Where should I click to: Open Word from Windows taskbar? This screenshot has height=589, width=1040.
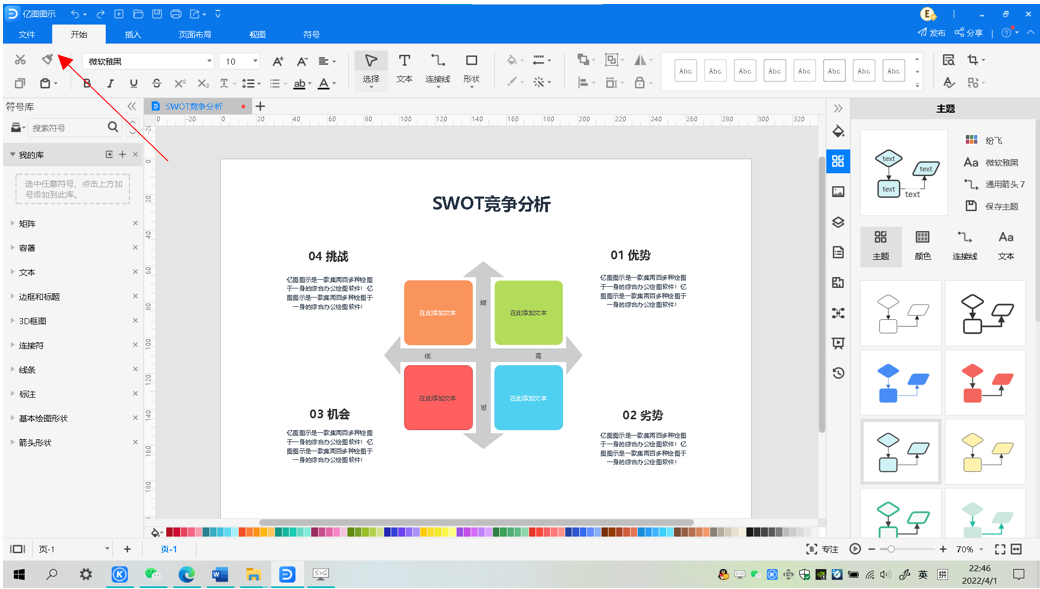220,574
